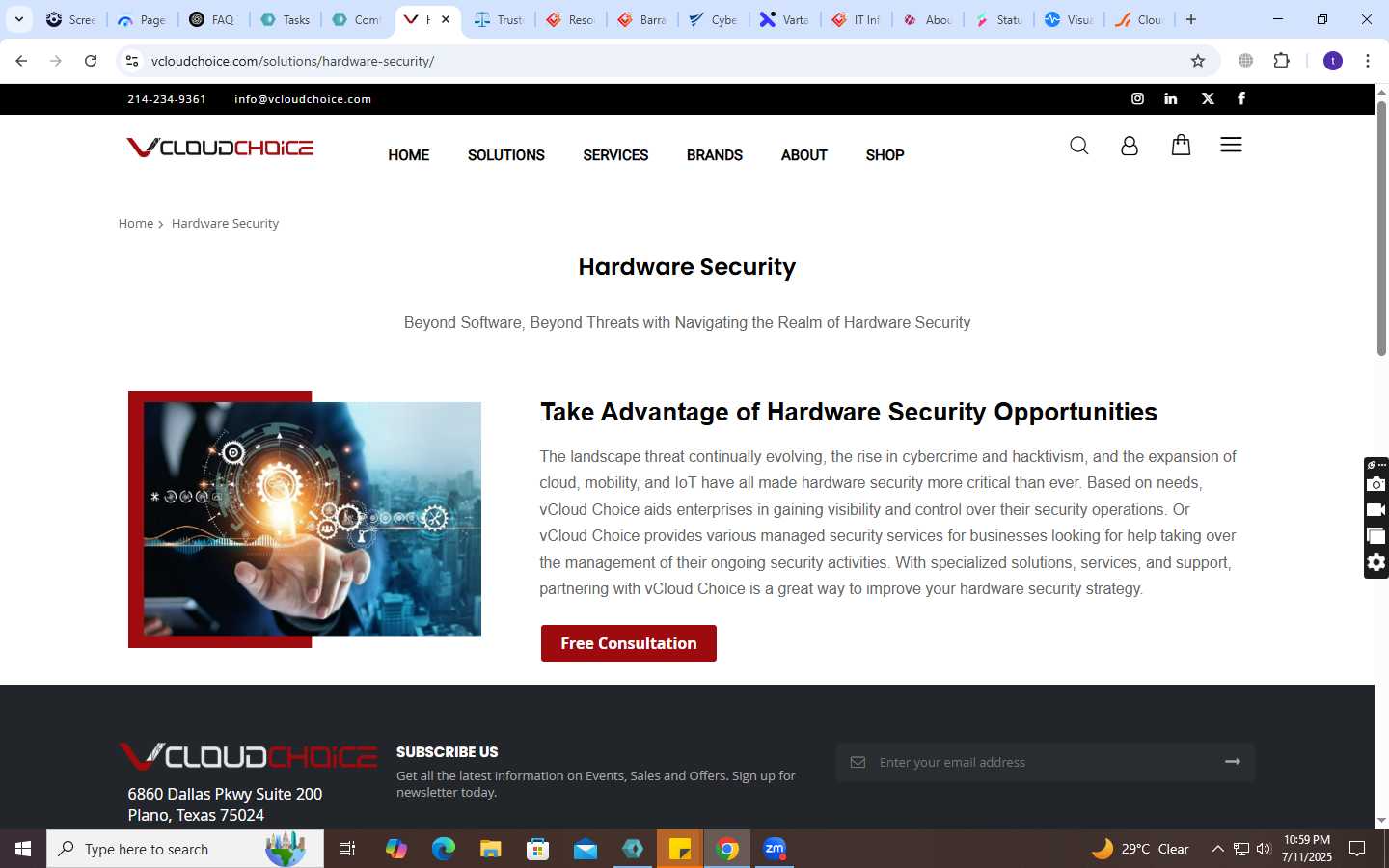The height and width of the screenshot is (868, 1389).
Task: Open a new browser tab
Action: pos(1191,19)
